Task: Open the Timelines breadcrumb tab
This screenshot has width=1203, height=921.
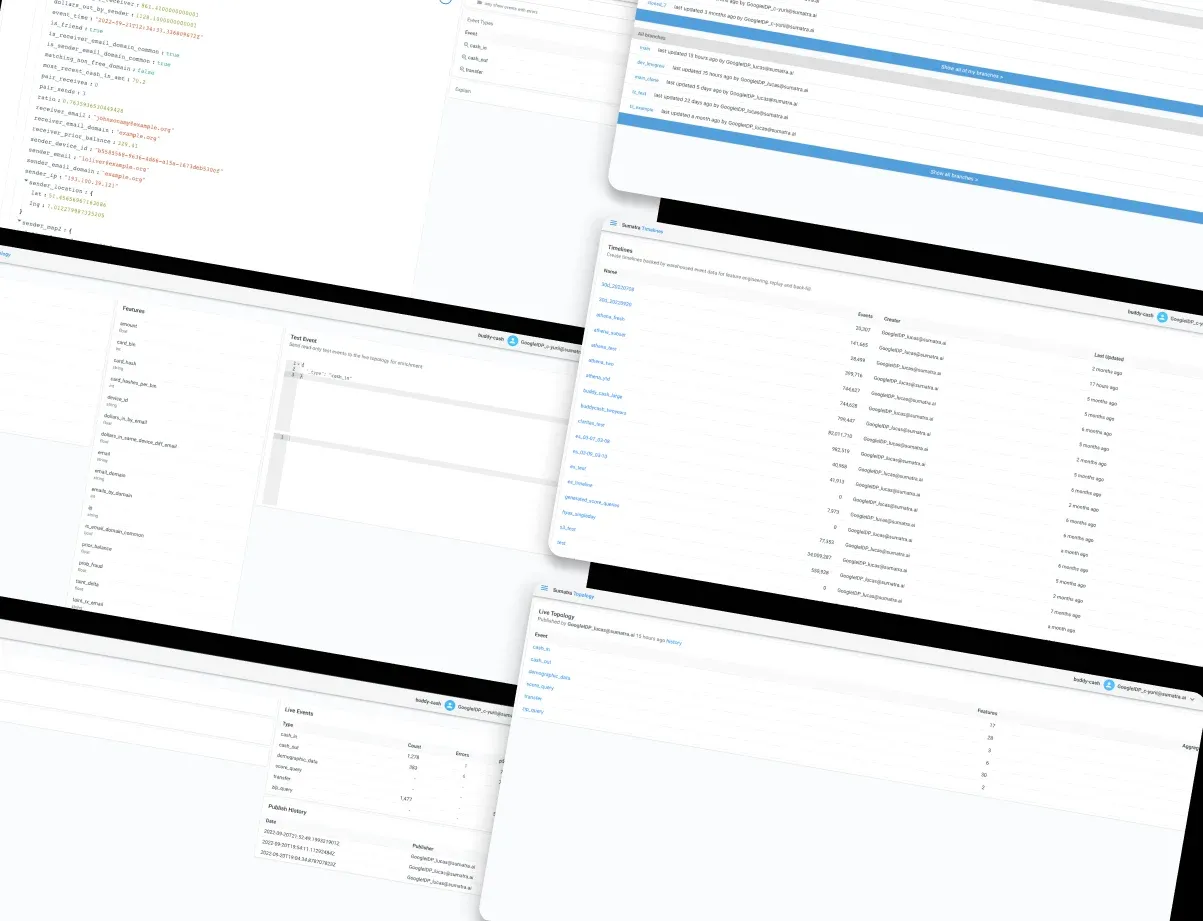Action: point(652,229)
